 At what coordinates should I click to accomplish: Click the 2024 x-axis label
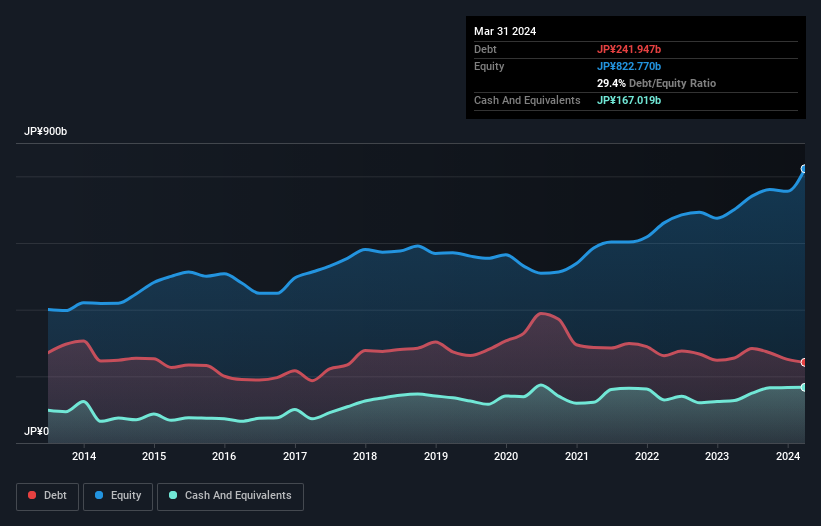788,456
